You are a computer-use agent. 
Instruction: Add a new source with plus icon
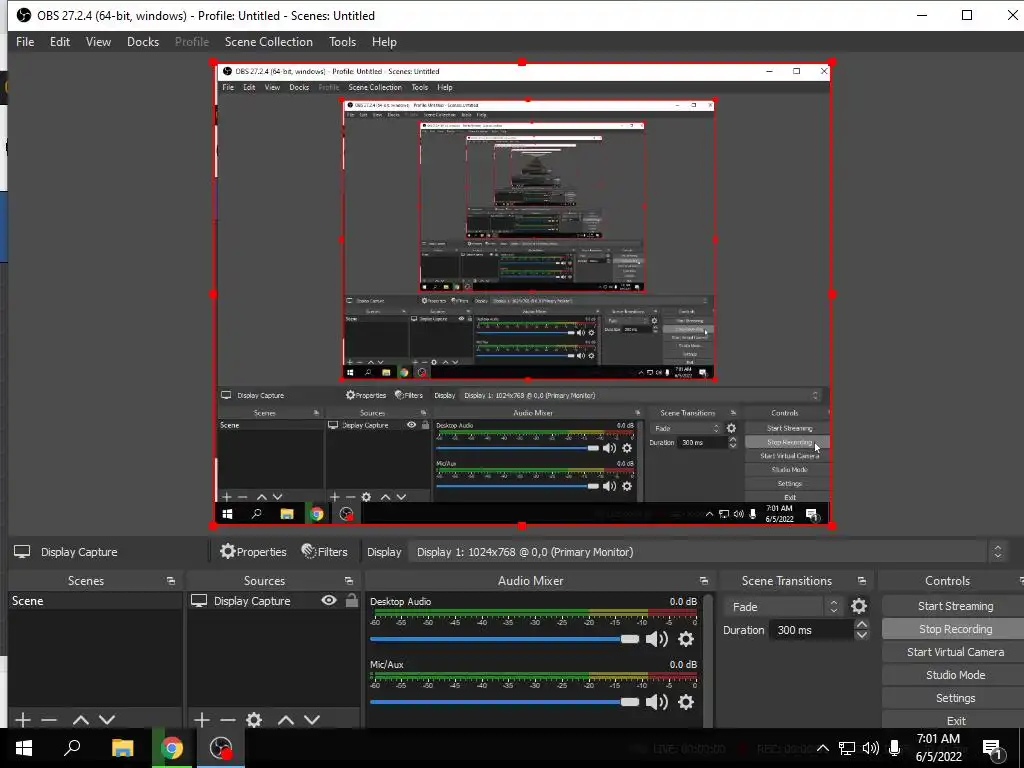(x=202, y=720)
